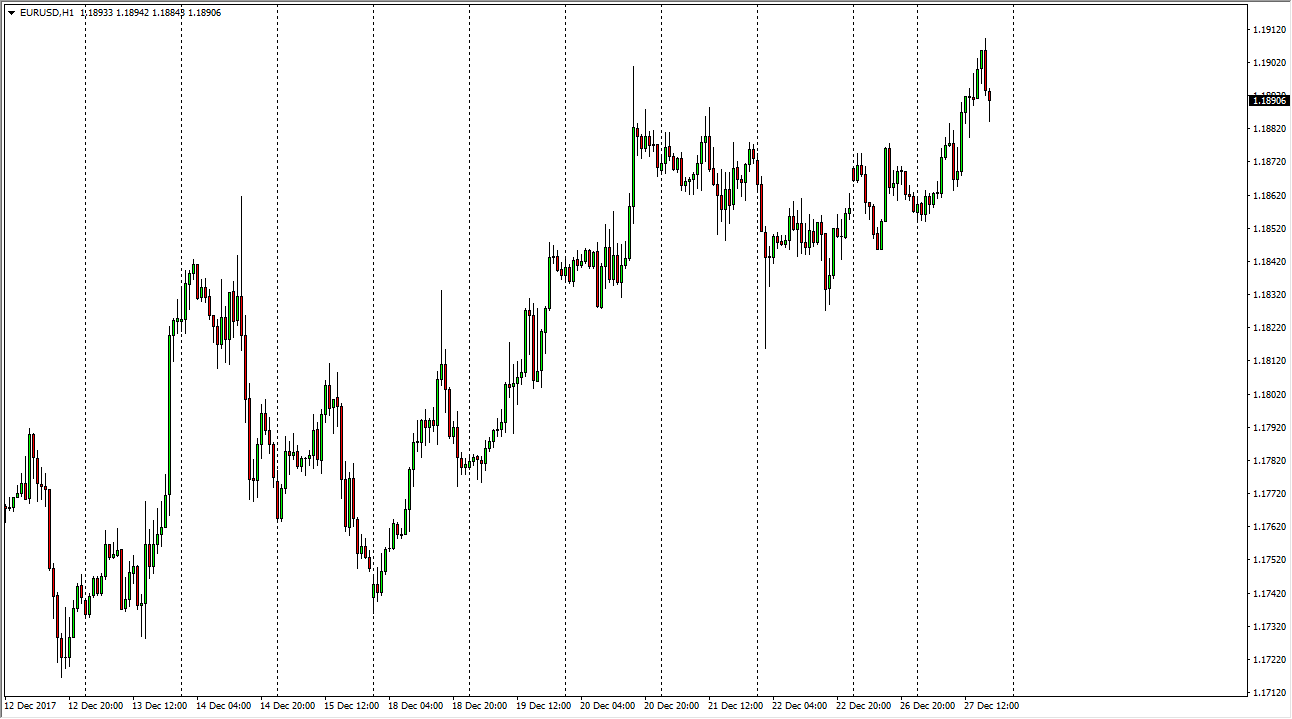Click the last candle at the chart's right edge
The height and width of the screenshot is (719, 1292).
point(989,97)
